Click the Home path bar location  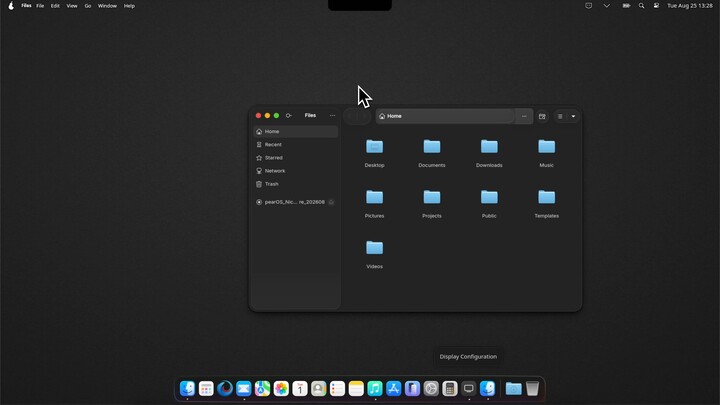click(444, 116)
